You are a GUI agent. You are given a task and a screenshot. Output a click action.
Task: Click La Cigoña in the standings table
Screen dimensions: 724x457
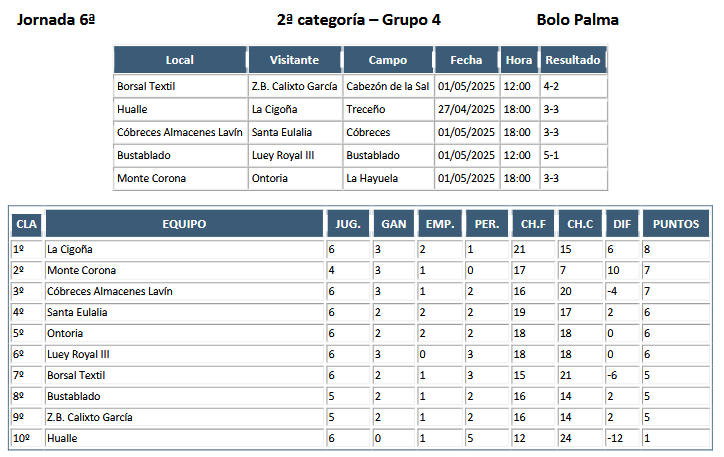pyautogui.click(x=70, y=249)
